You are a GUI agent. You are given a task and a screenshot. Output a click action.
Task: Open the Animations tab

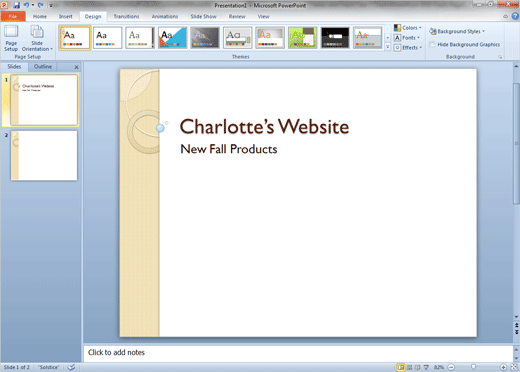165,16
